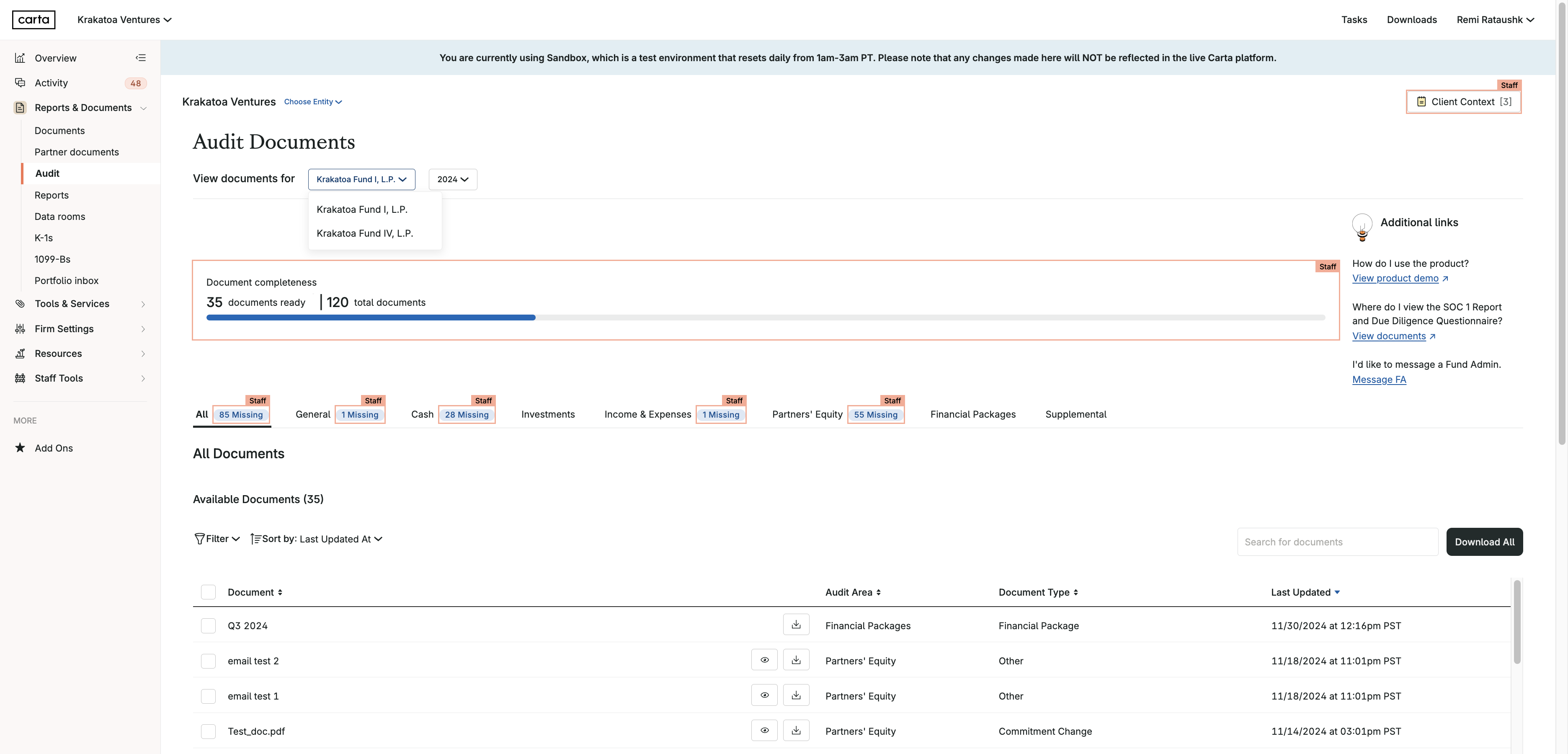The image size is (1568, 754).
Task: Preview email test 2 with eye icon
Action: click(764, 660)
